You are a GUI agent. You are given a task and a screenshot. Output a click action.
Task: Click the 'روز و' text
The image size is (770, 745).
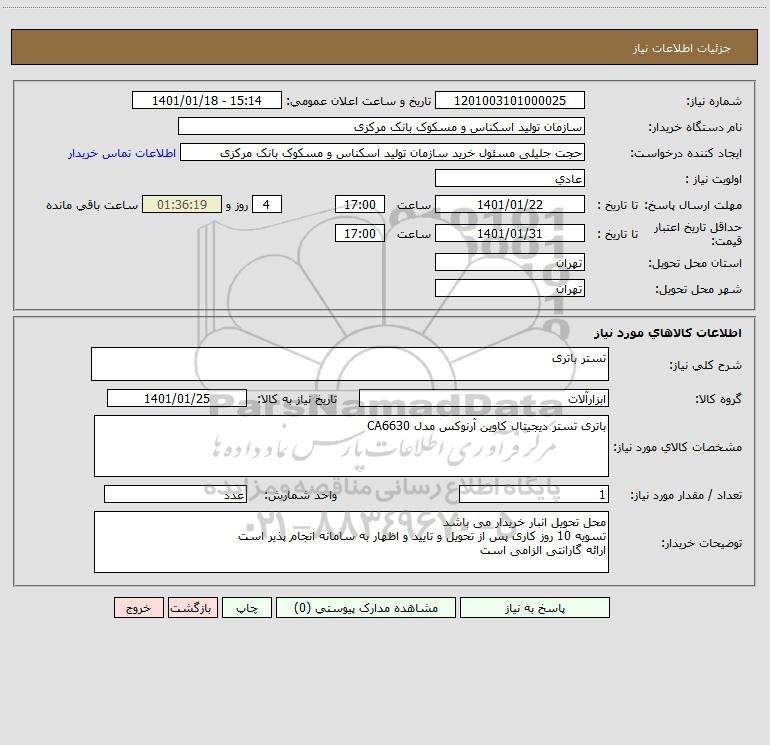[237, 205]
